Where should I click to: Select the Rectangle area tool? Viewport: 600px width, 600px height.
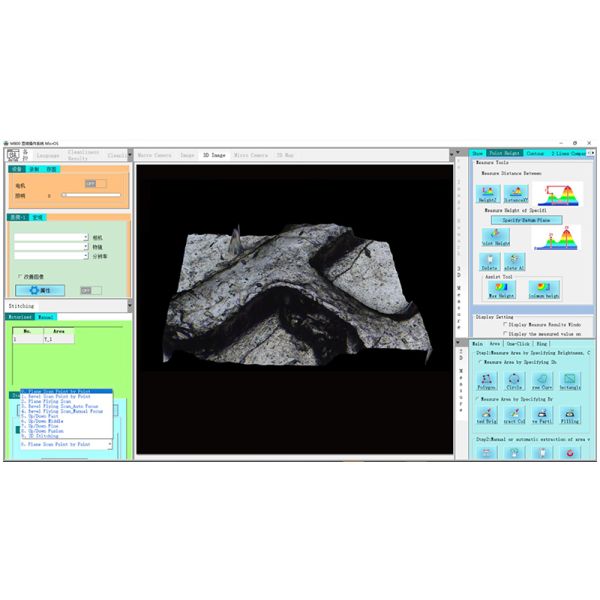[x=570, y=383]
